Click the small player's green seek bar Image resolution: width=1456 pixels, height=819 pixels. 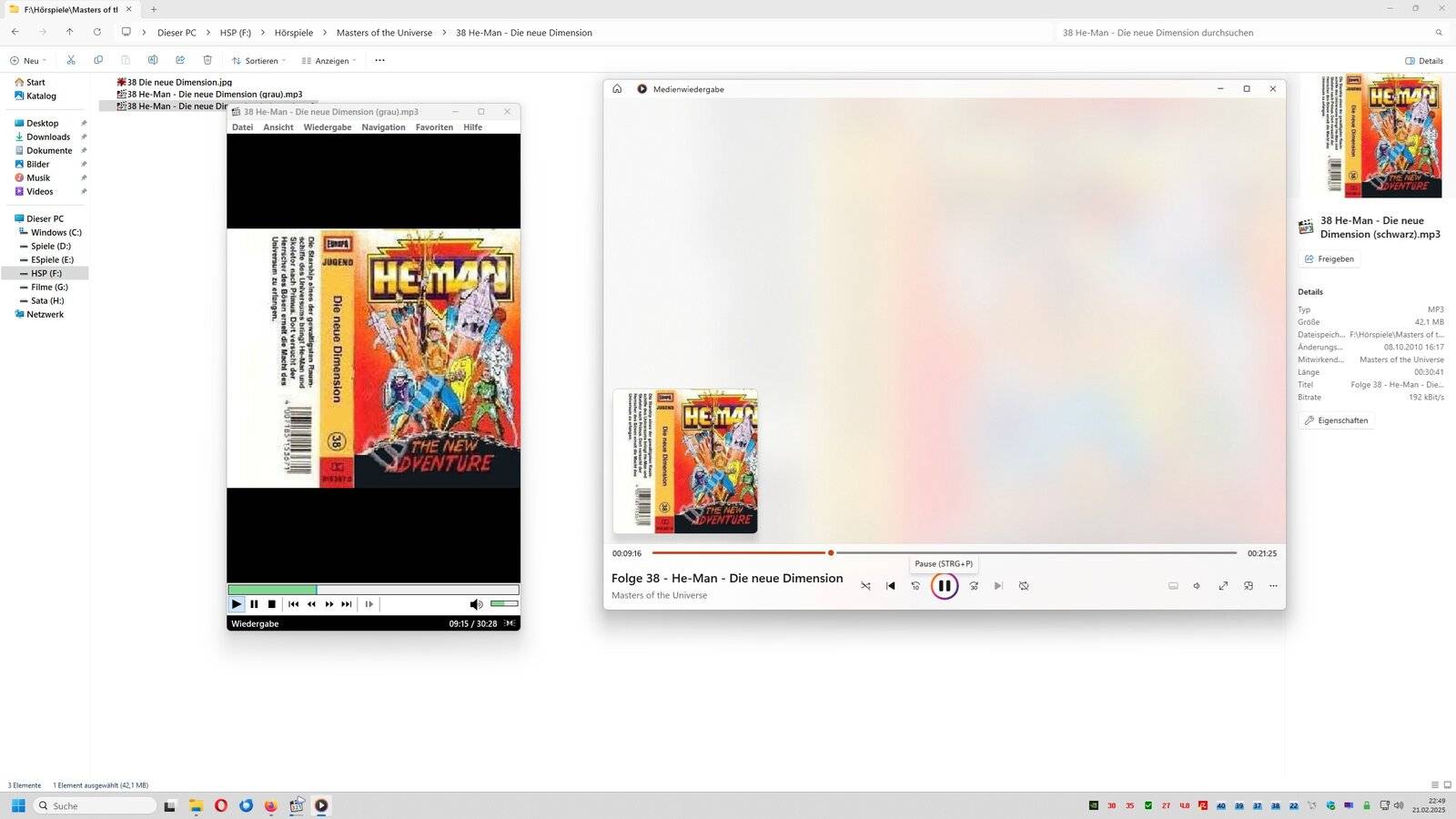(x=373, y=590)
